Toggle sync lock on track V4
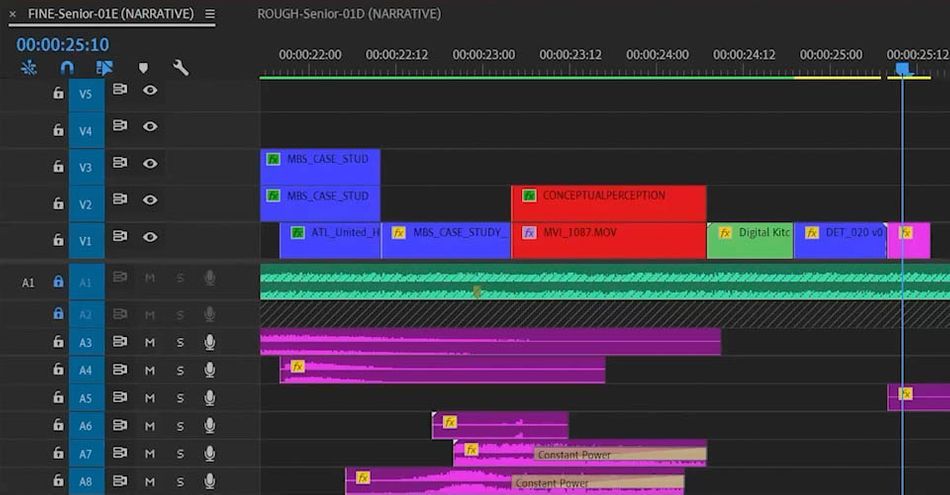Image resolution: width=950 pixels, height=495 pixels. (x=120, y=125)
